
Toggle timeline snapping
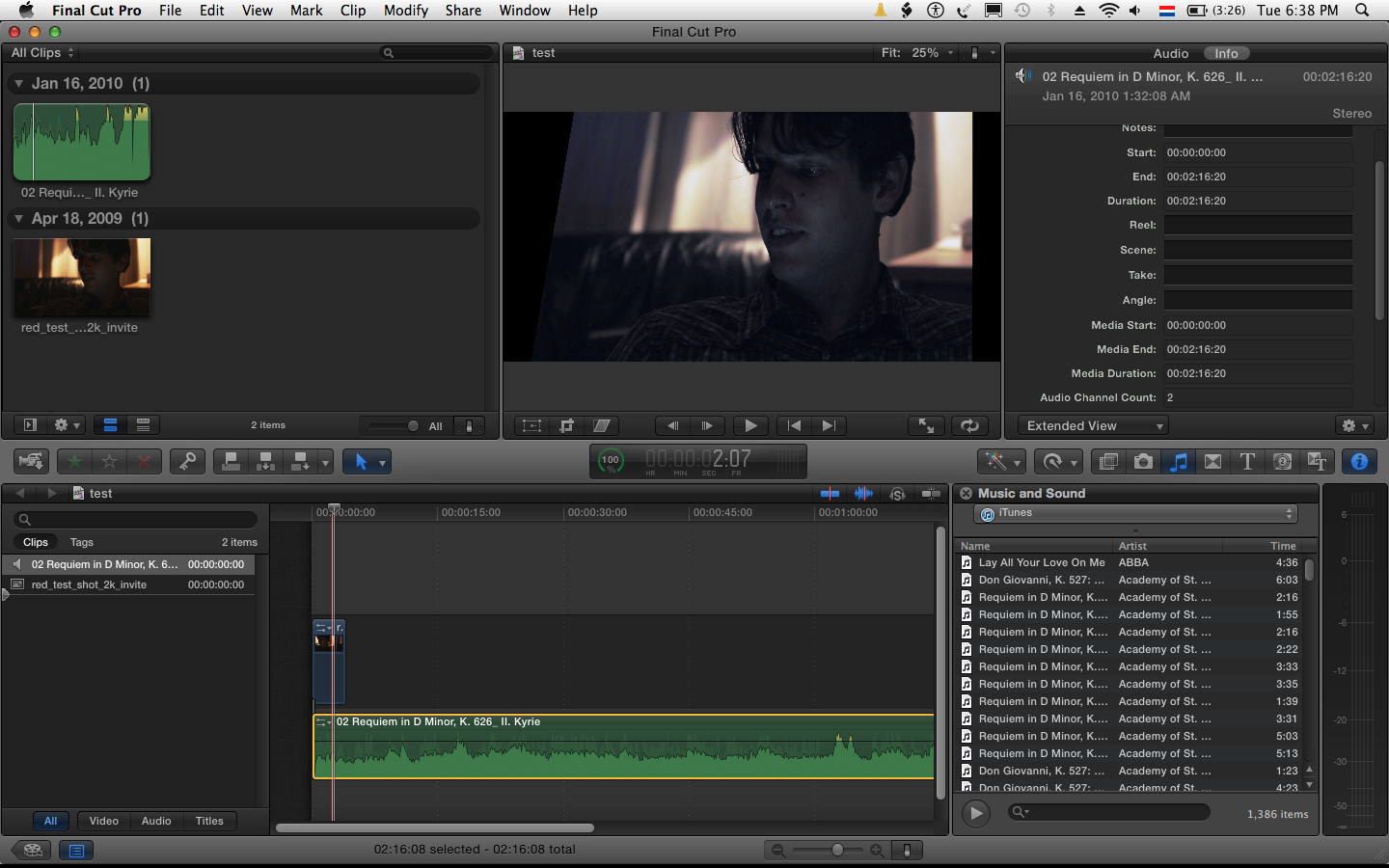tap(931, 494)
